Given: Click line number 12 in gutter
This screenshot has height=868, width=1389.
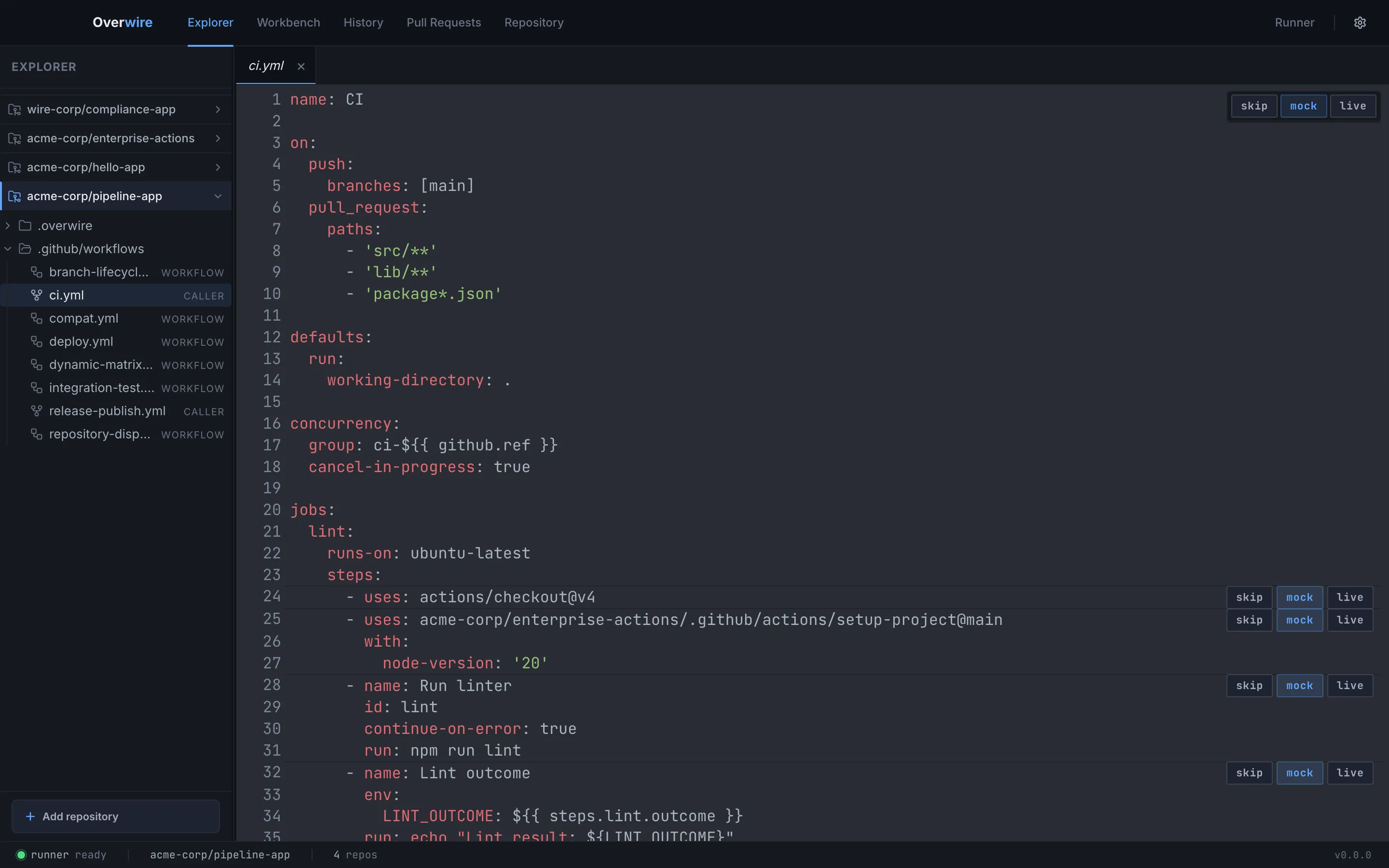Looking at the screenshot, I should [272, 337].
